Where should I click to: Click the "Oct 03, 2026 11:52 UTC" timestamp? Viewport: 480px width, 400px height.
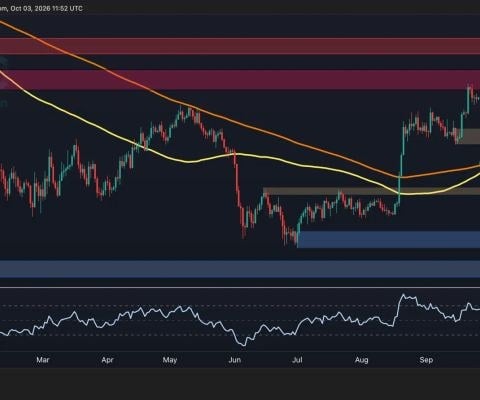tap(47, 8)
